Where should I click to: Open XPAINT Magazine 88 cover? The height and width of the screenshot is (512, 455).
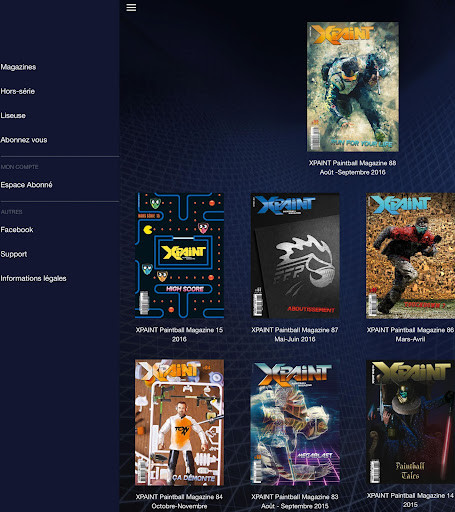tap(353, 87)
